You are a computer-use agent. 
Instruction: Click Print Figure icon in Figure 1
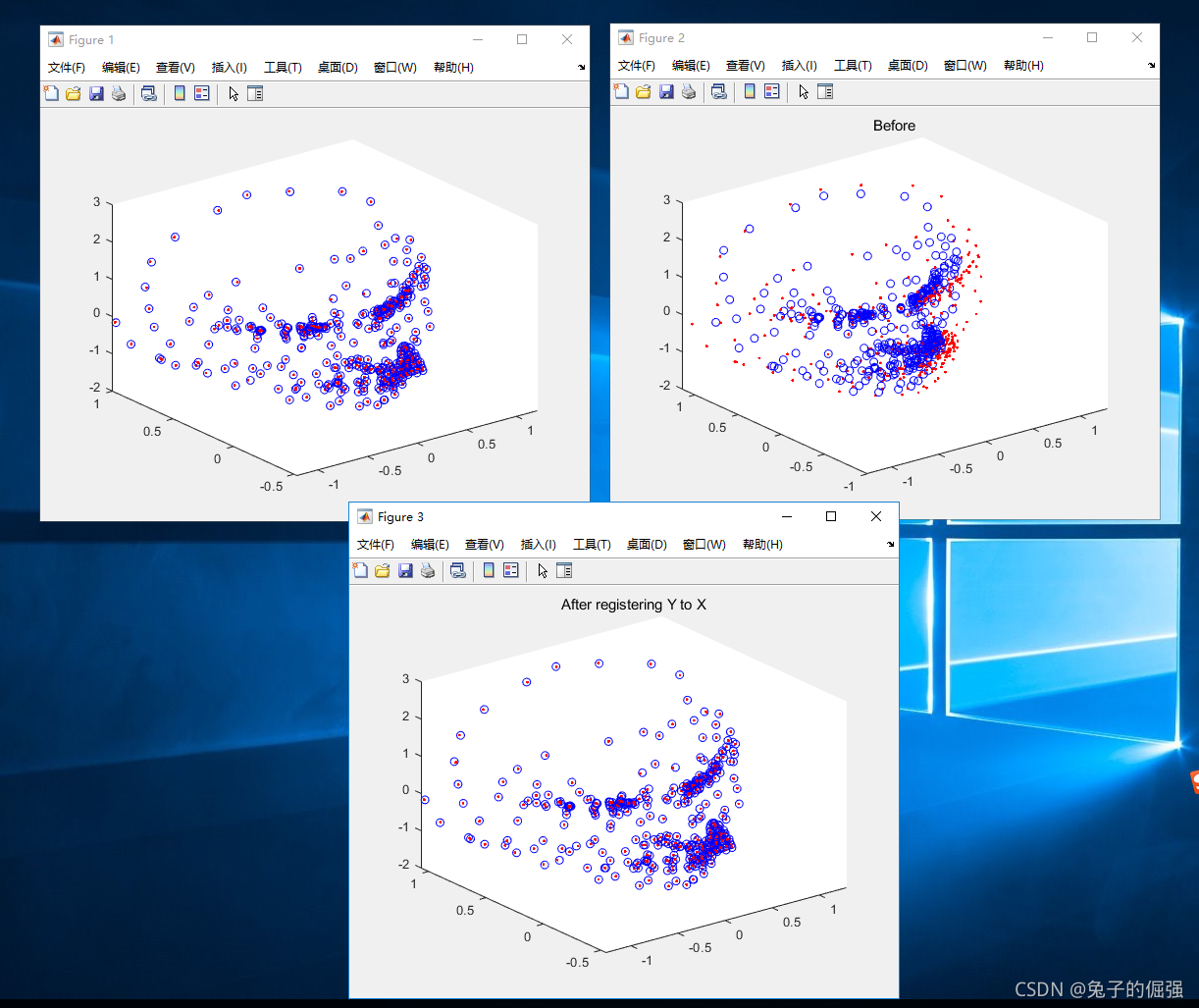(x=119, y=93)
